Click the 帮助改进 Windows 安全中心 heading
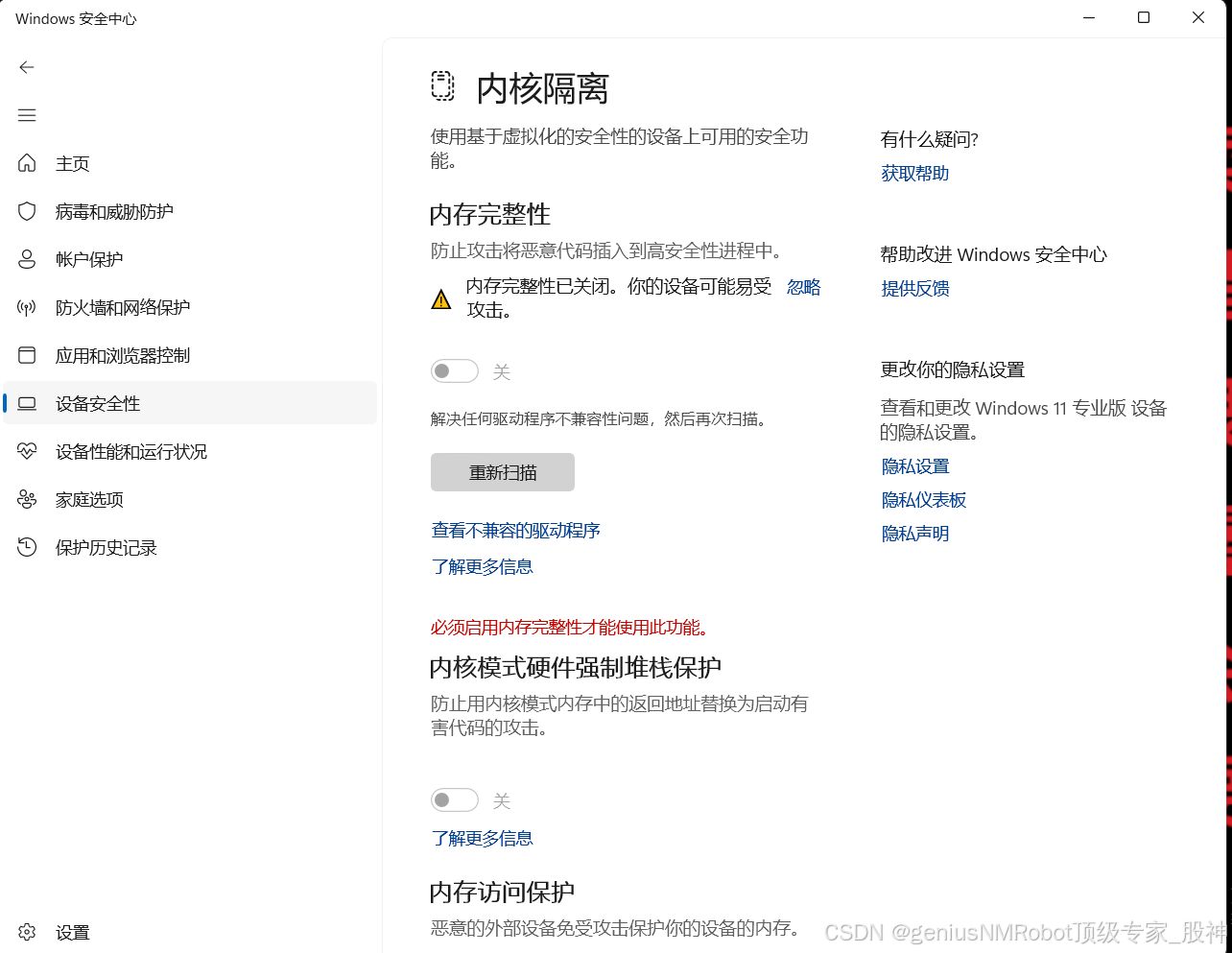Image resolution: width=1232 pixels, height=953 pixels. tap(994, 254)
